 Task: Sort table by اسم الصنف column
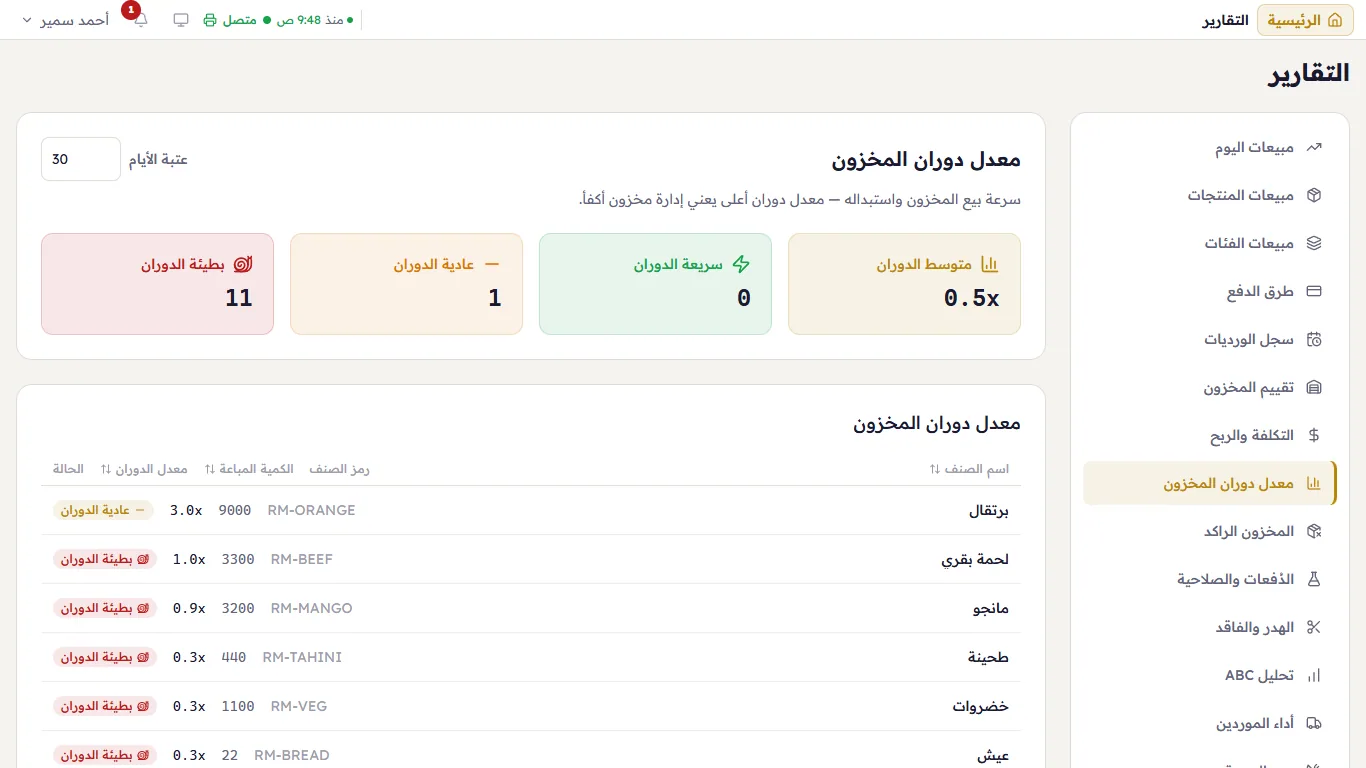click(969, 469)
